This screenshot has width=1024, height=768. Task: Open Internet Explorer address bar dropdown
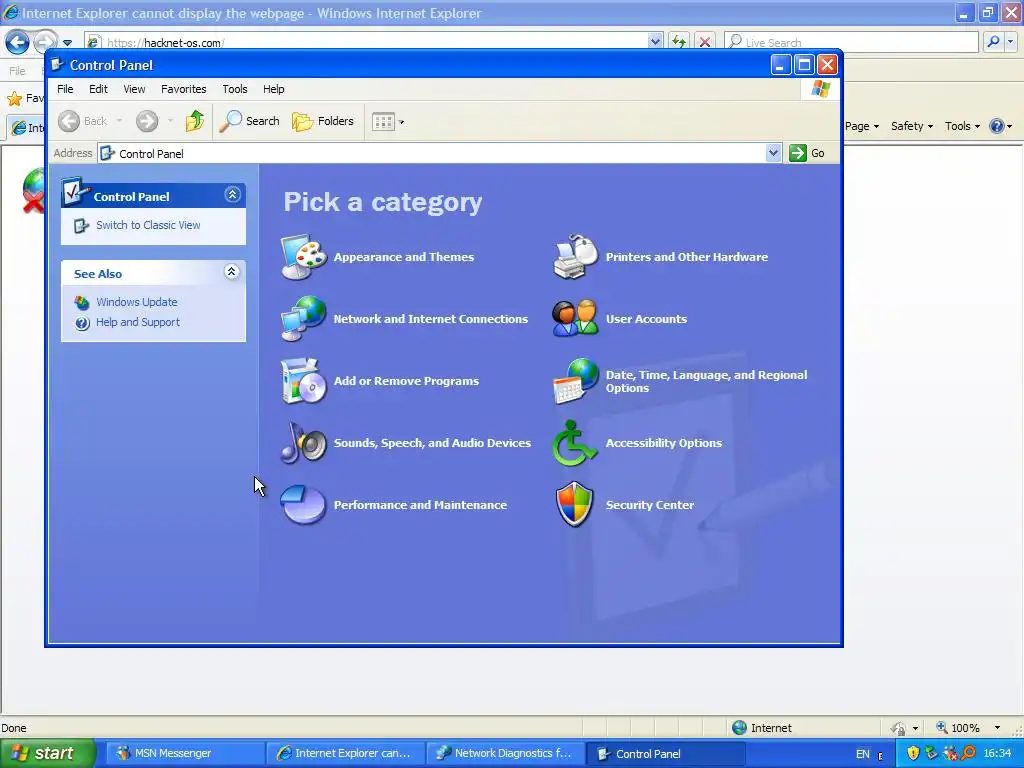tap(656, 42)
